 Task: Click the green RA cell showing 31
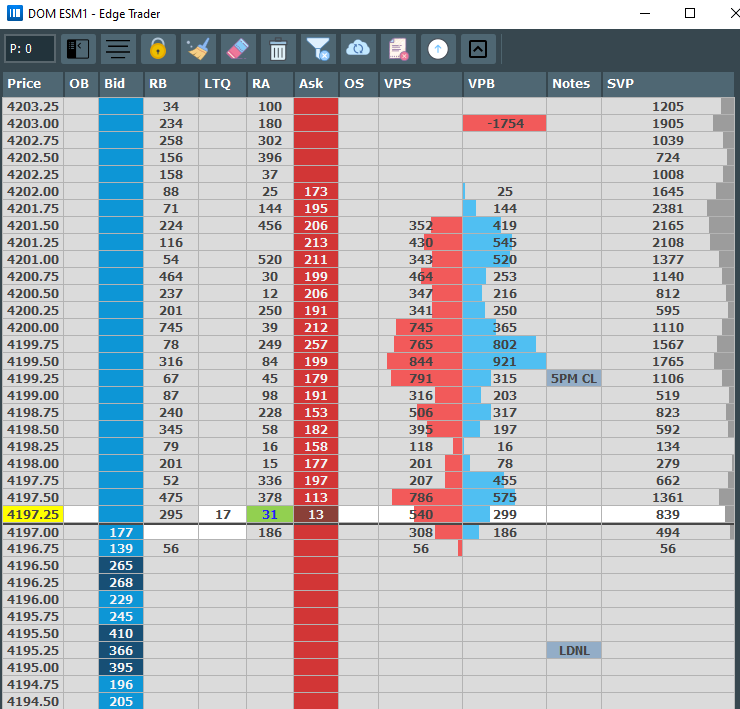coord(269,514)
